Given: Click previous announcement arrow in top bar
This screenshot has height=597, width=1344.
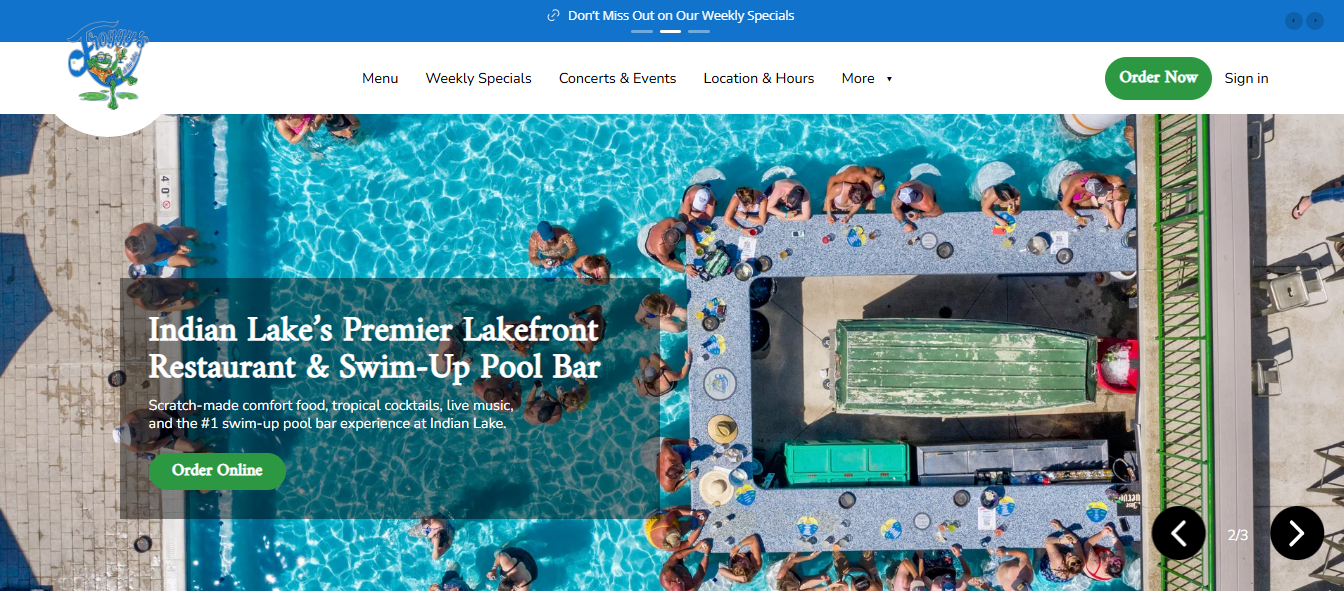Looking at the screenshot, I should click(x=1293, y=20).
